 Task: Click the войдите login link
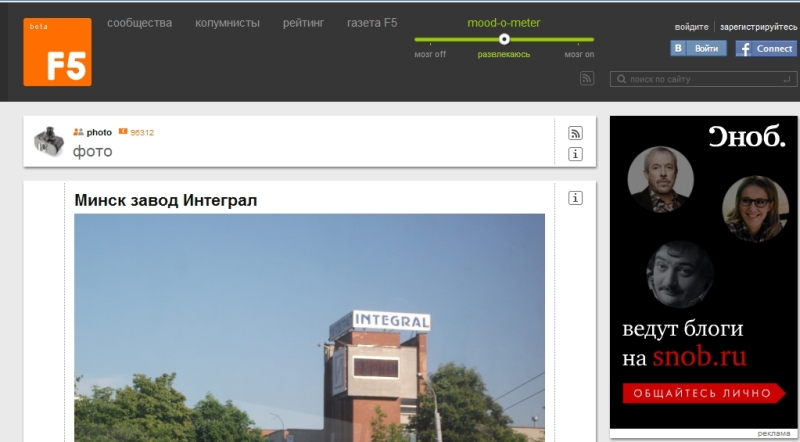691,27
